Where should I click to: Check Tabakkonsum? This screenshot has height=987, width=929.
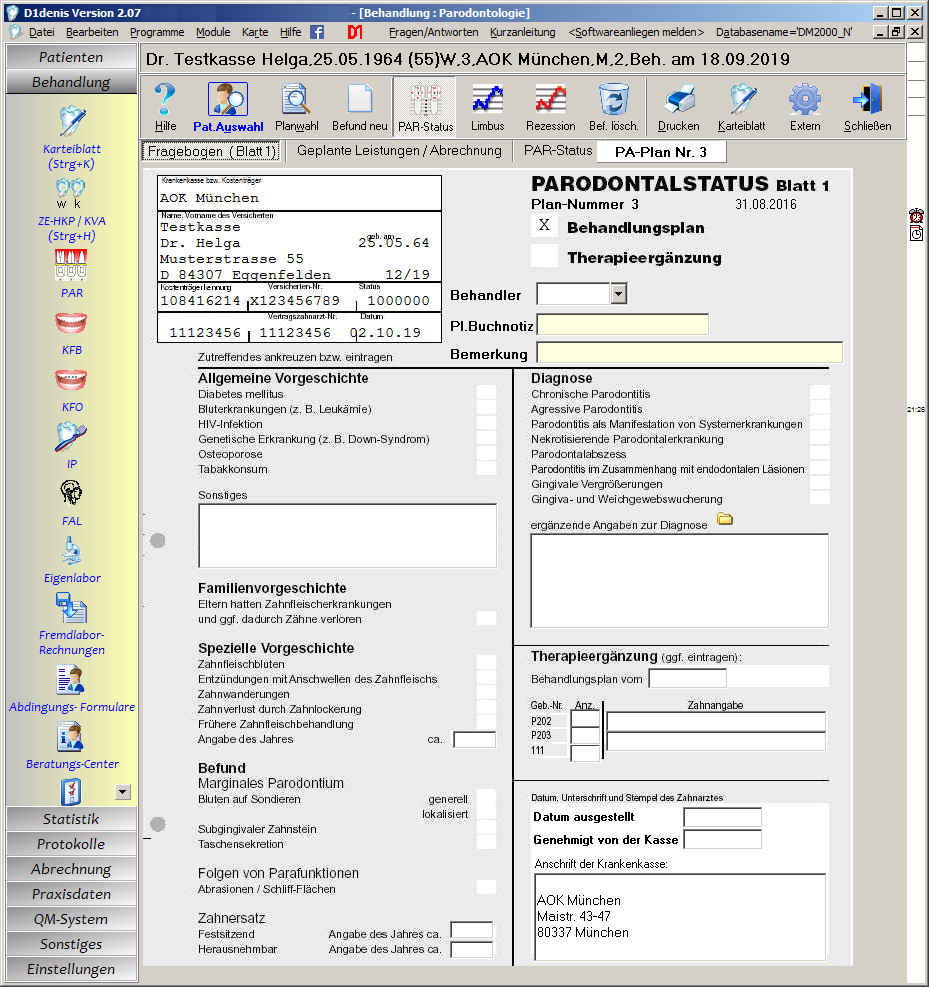486,468
